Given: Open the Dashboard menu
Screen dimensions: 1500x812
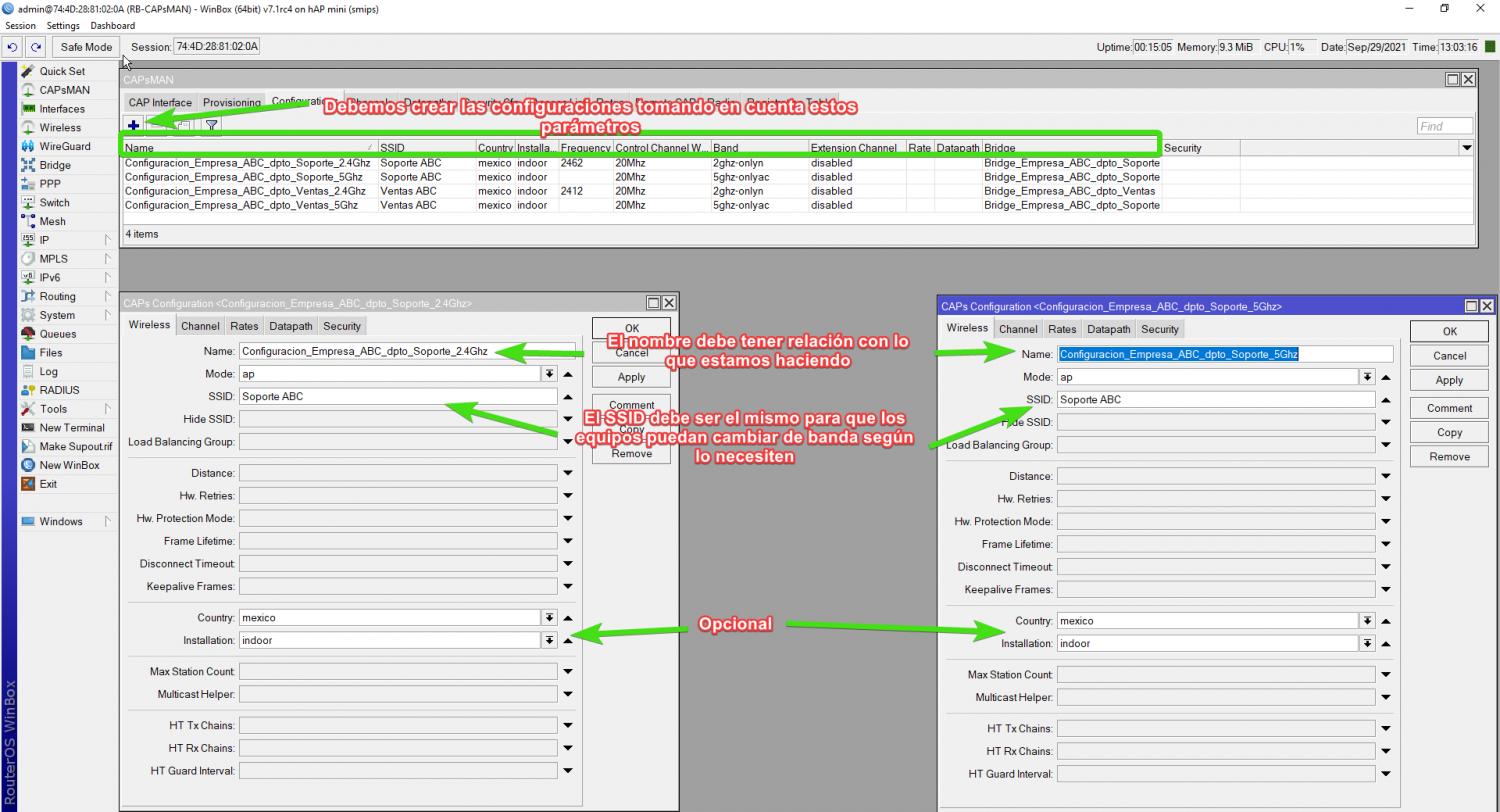Looking at the screenshot, I should 112,25.
